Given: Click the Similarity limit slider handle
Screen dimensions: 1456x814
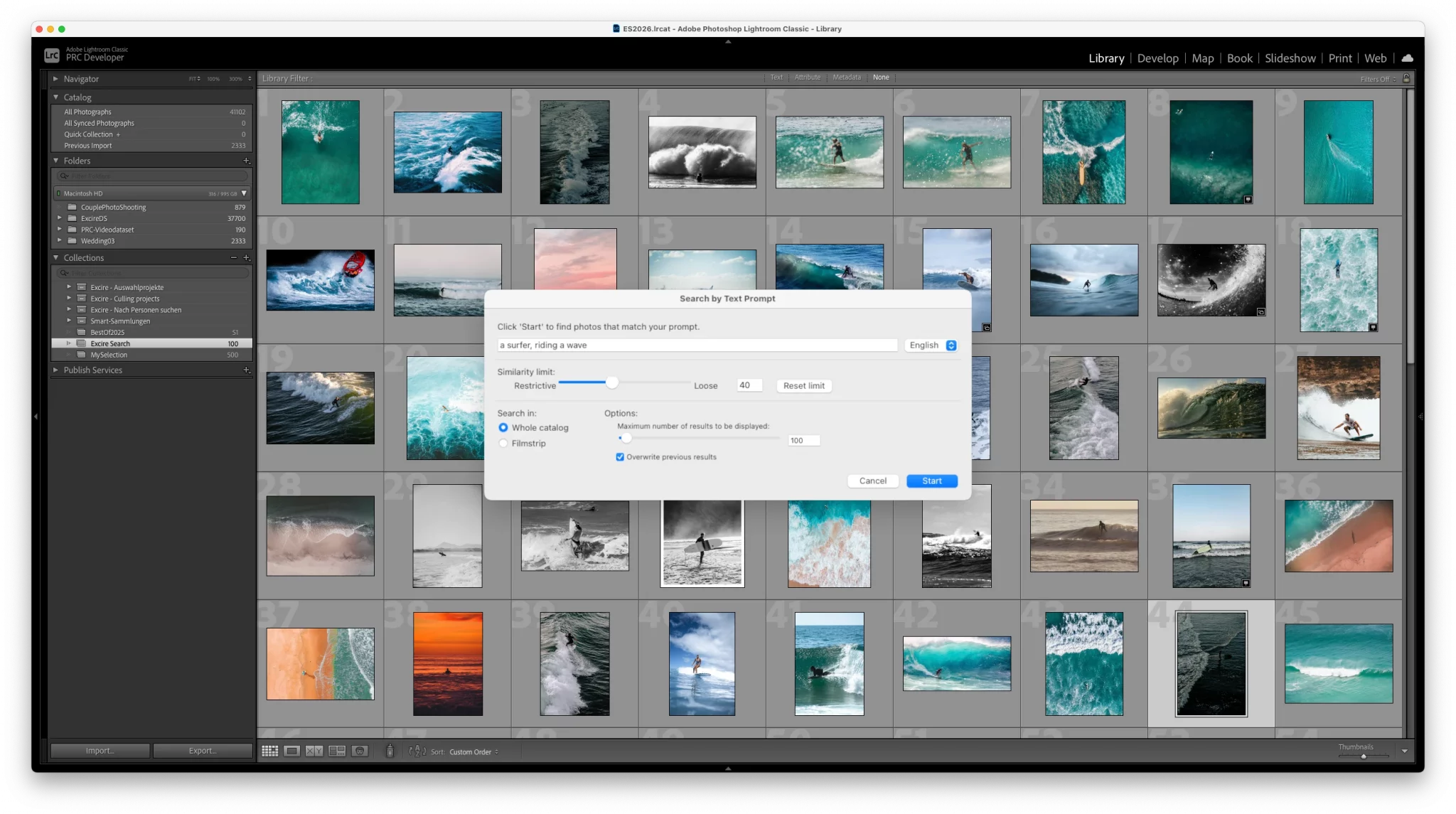Looking at the screenshot, I should [x=611, y=383].
